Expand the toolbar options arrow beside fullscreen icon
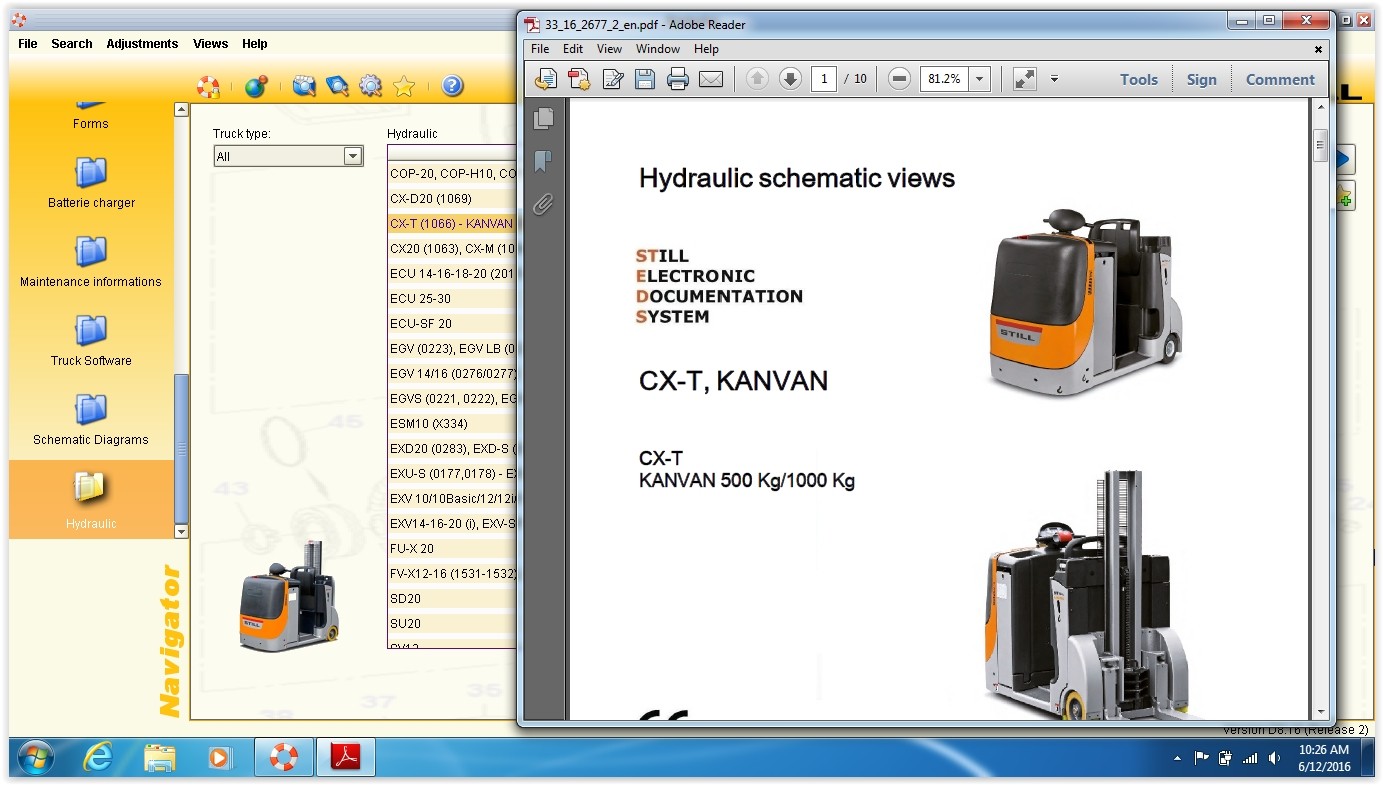This screenshot has height=785, width=1383. (x=1054, y=79)
